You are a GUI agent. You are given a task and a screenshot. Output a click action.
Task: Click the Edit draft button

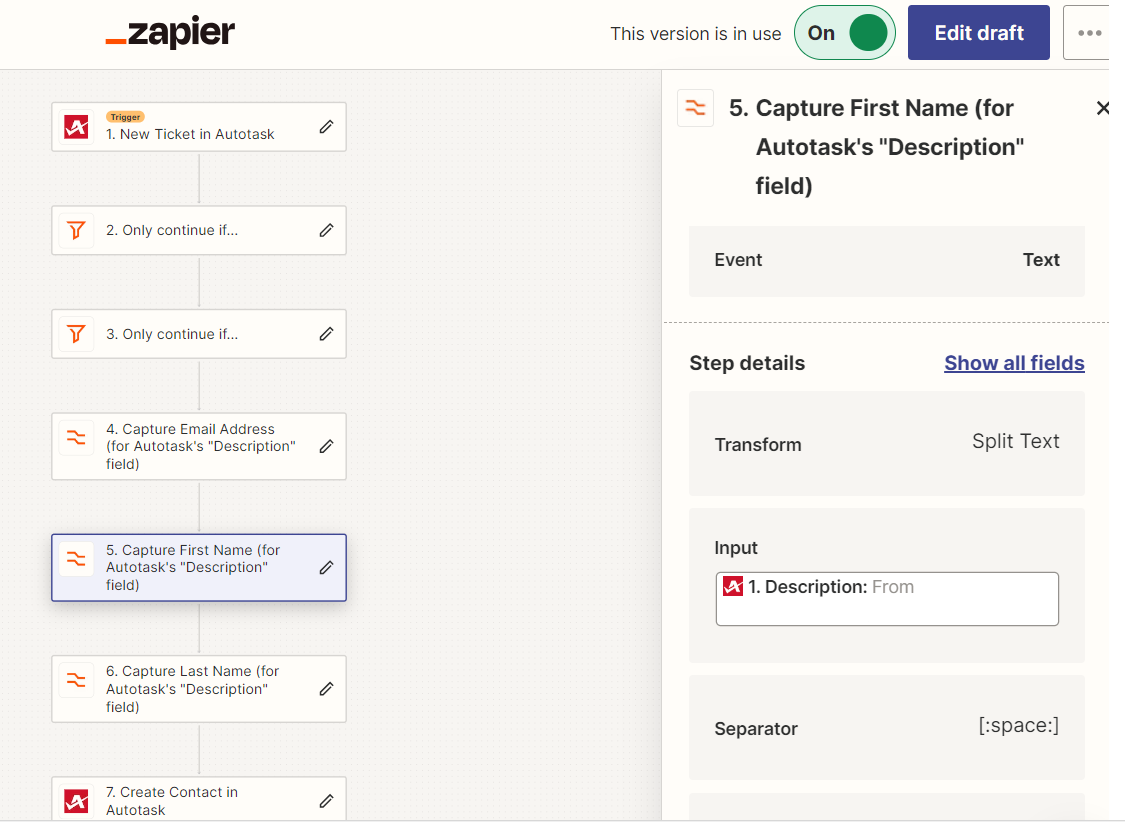[x=979, y=33]
